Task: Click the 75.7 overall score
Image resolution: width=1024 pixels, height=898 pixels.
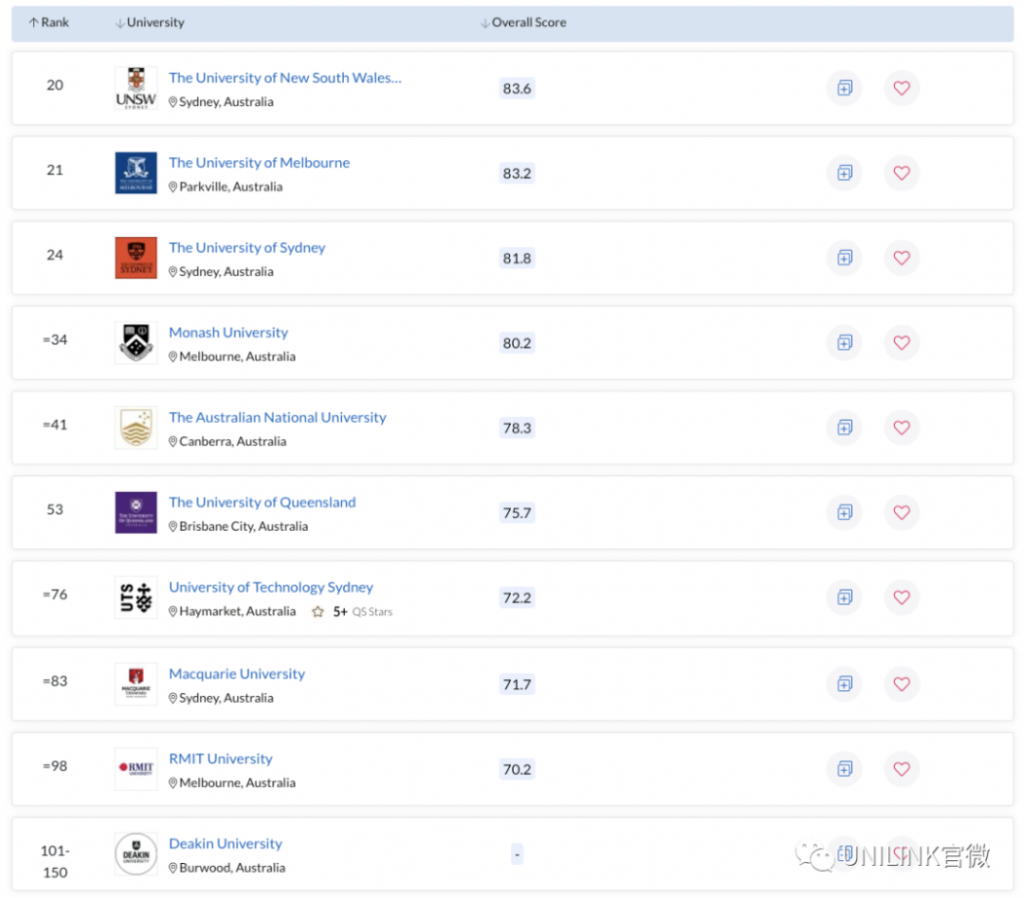Action: click(517, 513)
